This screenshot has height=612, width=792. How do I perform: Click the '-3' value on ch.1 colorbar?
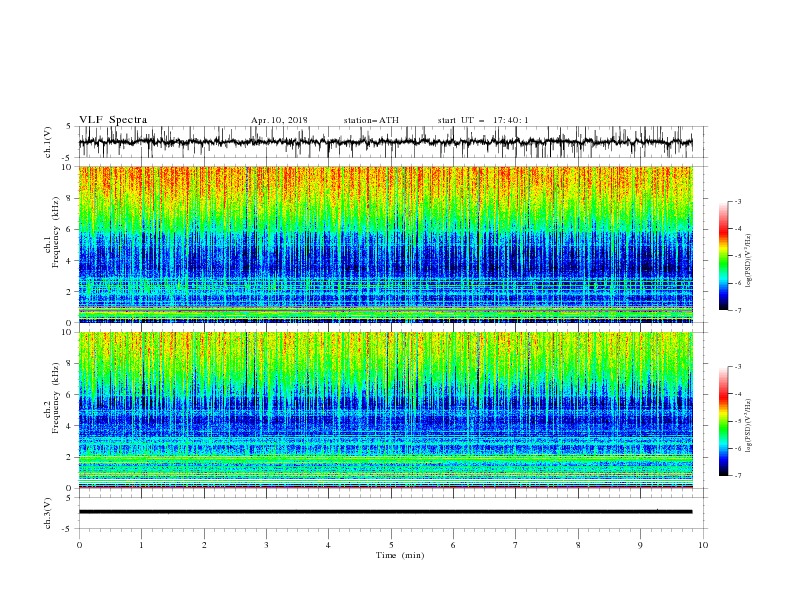click(737, 201)
